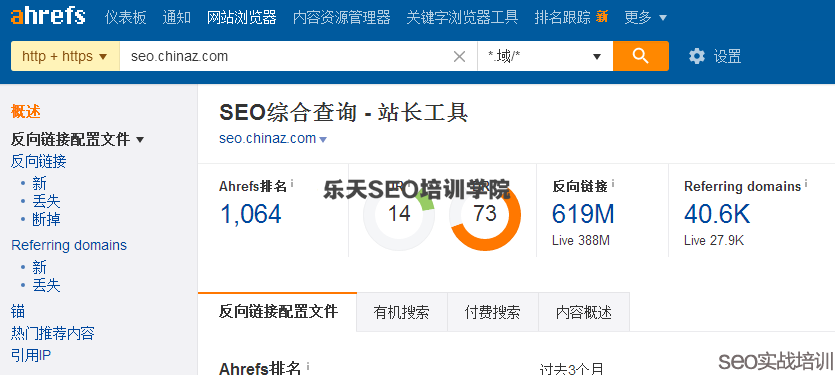Click 反向链接 sidebar link
The width and height of the screenshot is (835, 375).
coord(39,161)
